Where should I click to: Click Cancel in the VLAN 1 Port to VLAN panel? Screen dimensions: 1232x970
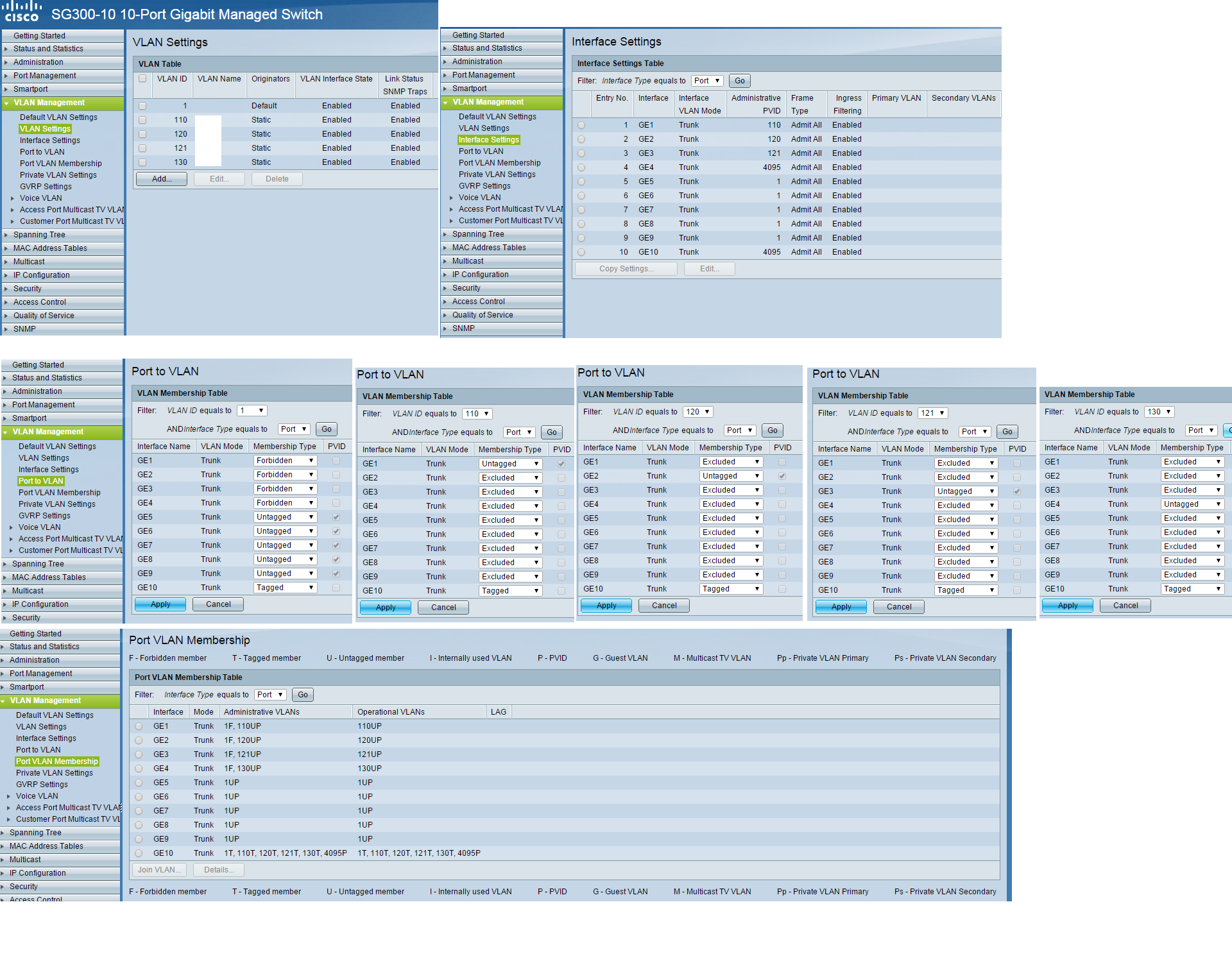tap(218, 604)
